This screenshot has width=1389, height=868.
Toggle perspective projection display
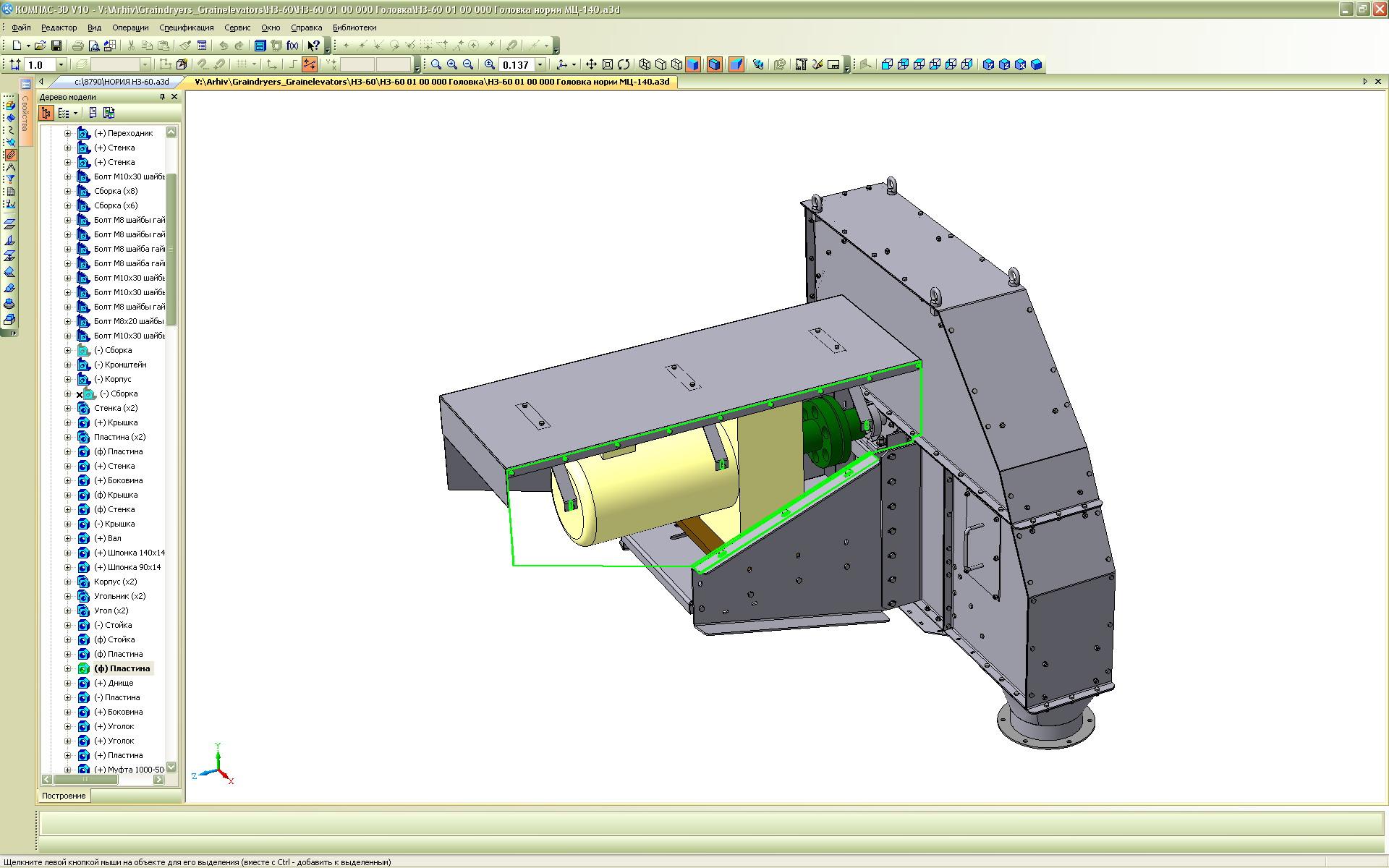click(x=736, y=64)
